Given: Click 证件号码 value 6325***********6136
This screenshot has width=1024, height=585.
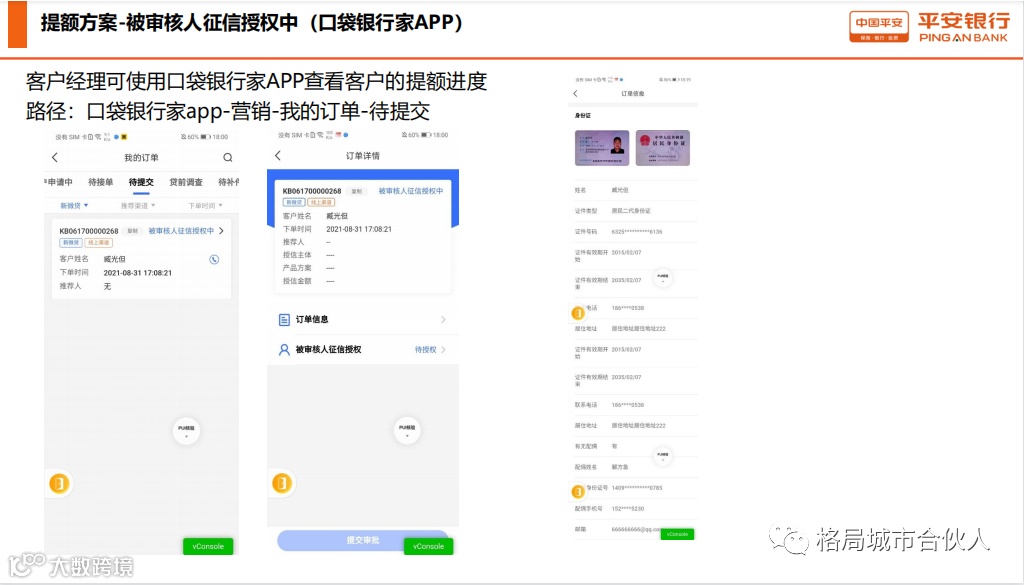Looking at the screenshot, I should click(x=637, y=232).
